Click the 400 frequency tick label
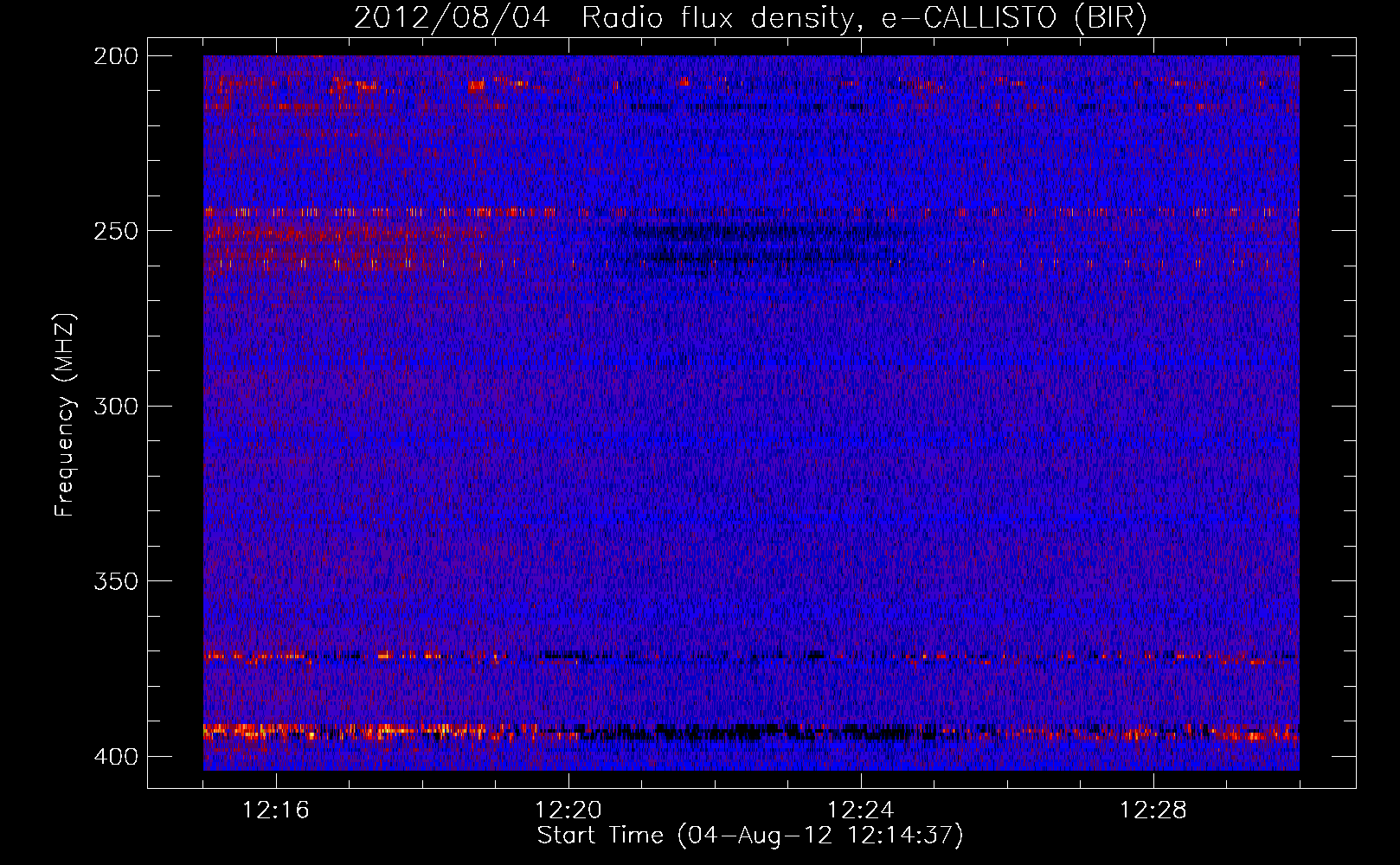1400x865 pixels. [116, 757]
